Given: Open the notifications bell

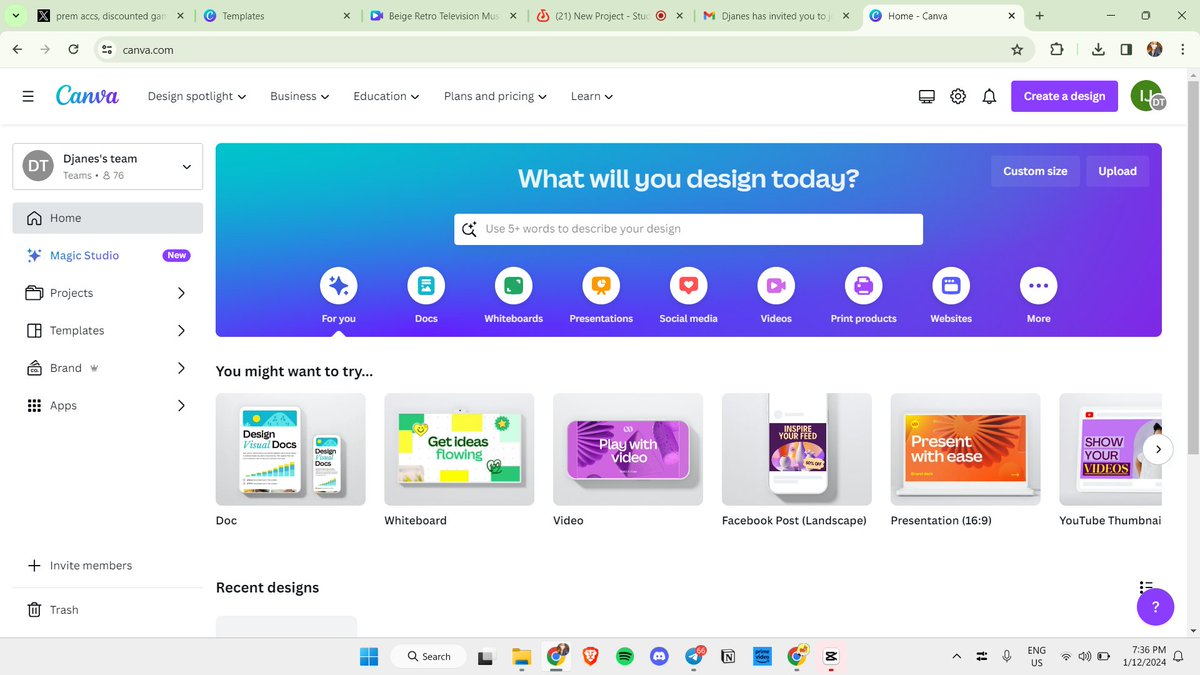Looking at the screenshot, I should pos(989,96).
